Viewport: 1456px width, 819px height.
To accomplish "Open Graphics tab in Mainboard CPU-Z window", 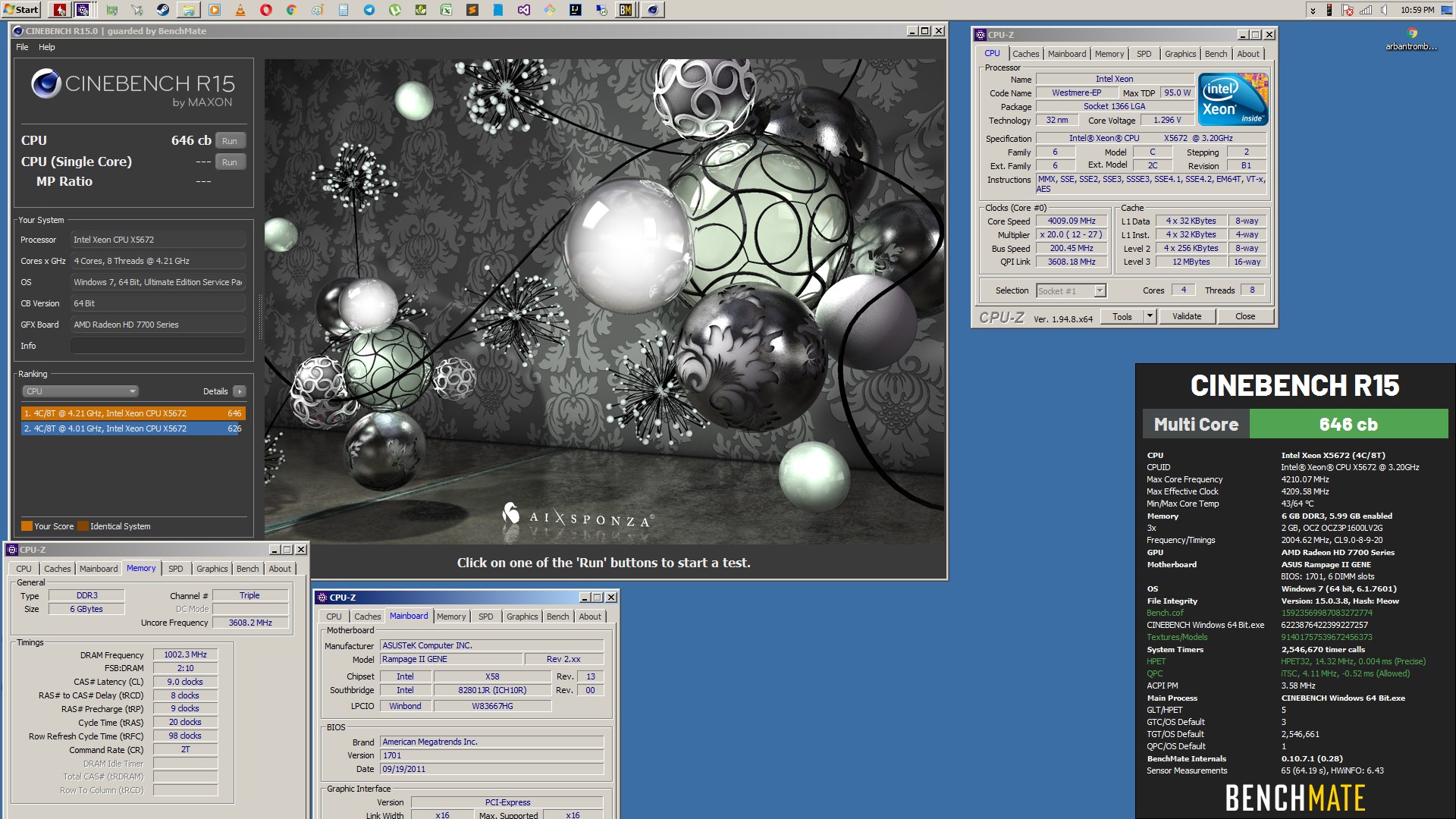I will tap(522, 617).
